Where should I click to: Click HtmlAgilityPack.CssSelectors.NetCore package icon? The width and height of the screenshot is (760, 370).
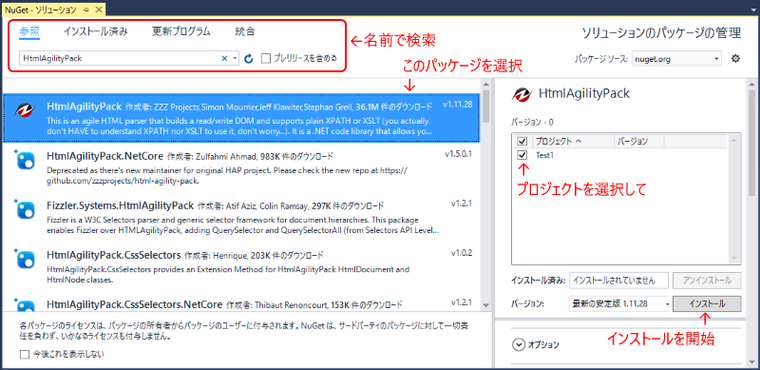(x=24, y=306)
